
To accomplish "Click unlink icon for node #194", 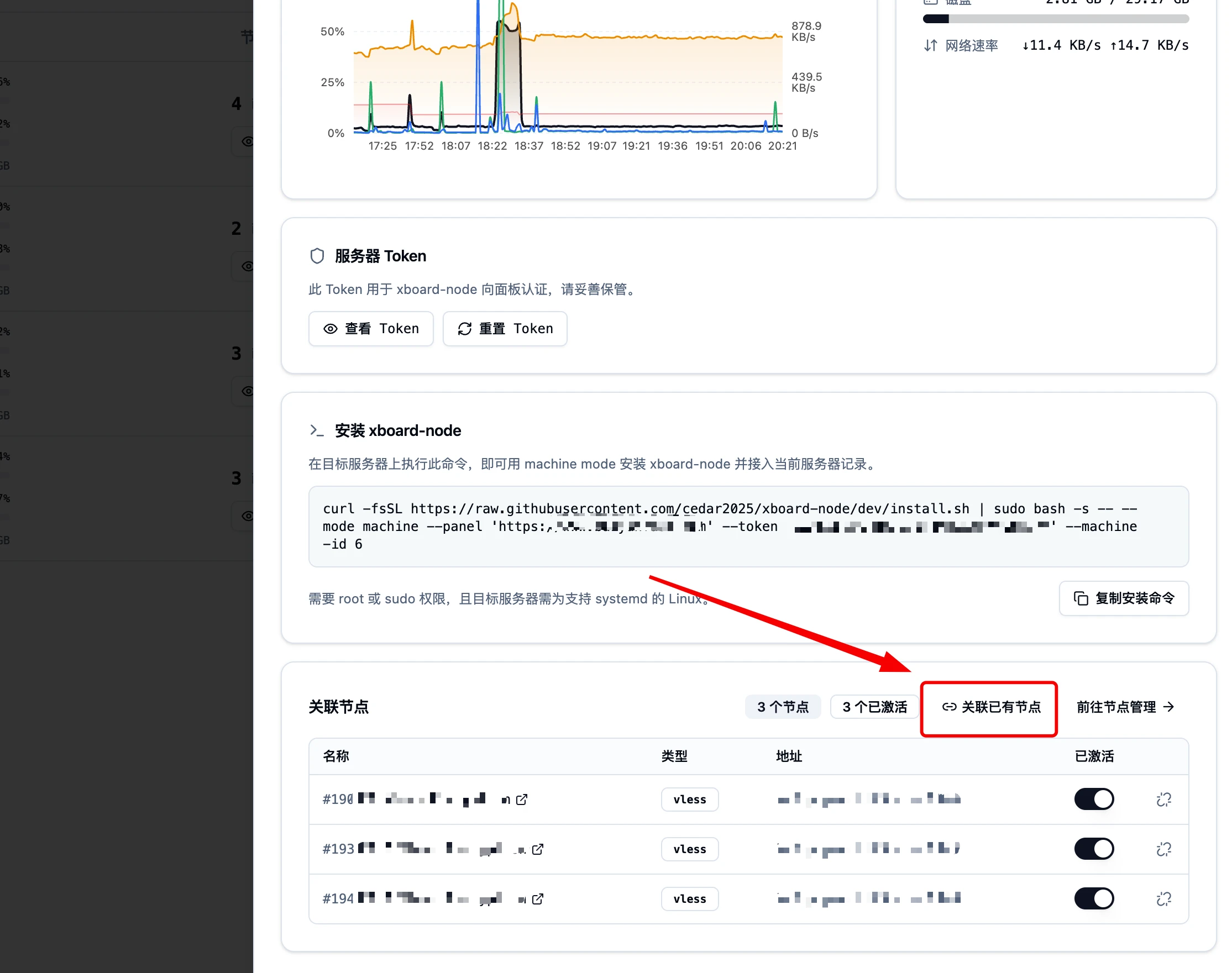I will pos(1163,898).
